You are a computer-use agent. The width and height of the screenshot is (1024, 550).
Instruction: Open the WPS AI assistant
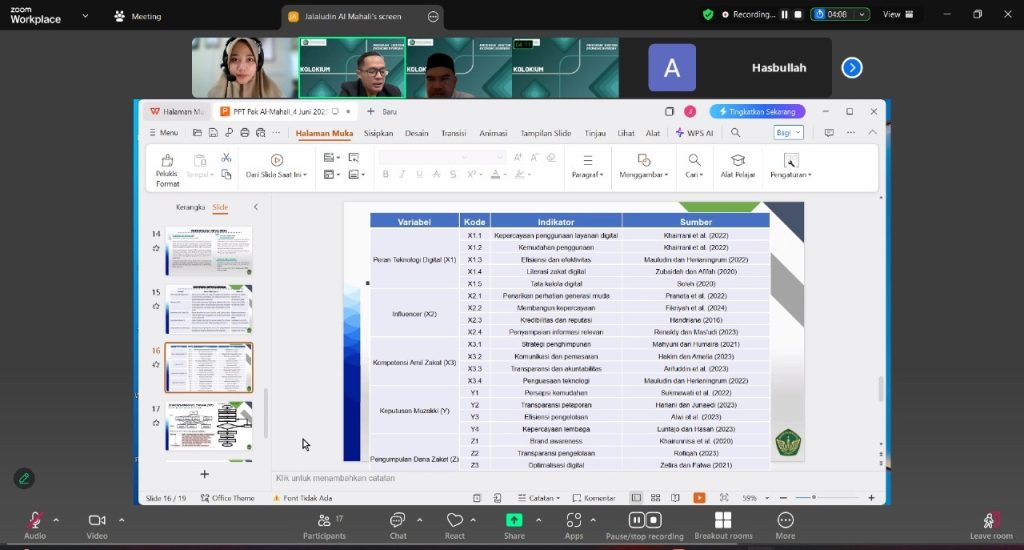[695, 133]
